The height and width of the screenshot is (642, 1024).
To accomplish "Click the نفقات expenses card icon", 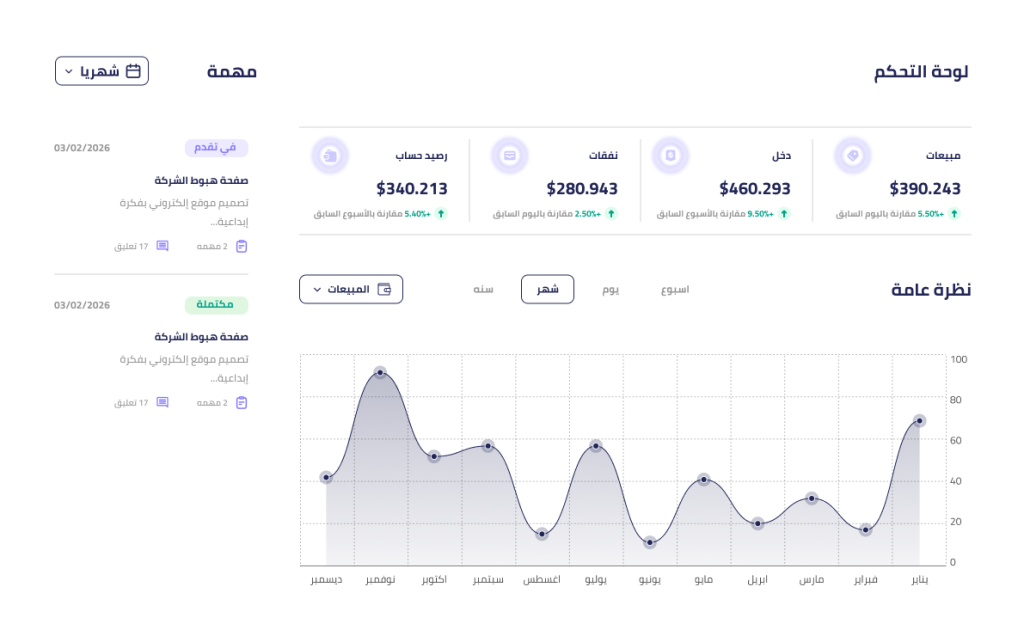I will [510, 156].
